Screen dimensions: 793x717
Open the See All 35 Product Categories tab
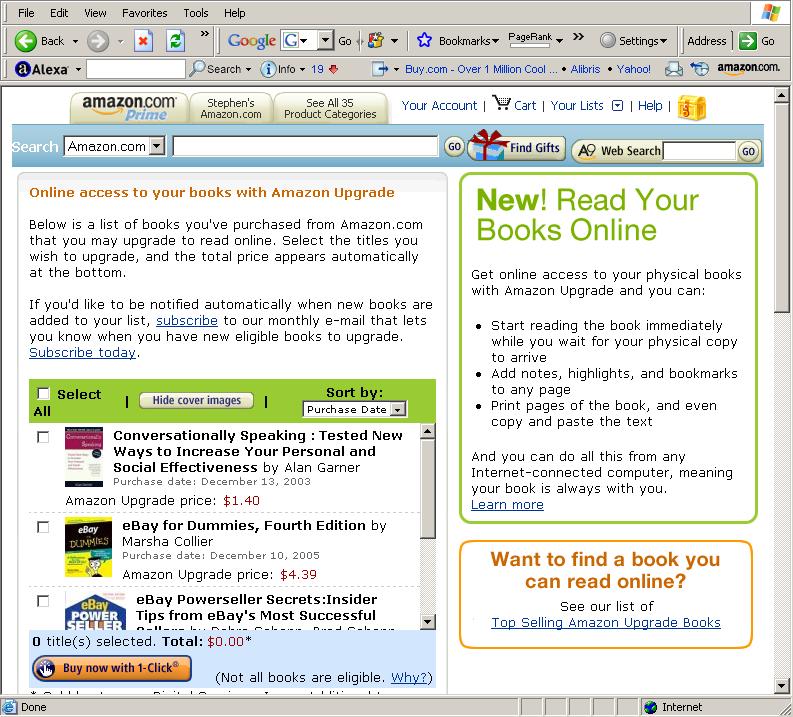(x=330, y=108)
